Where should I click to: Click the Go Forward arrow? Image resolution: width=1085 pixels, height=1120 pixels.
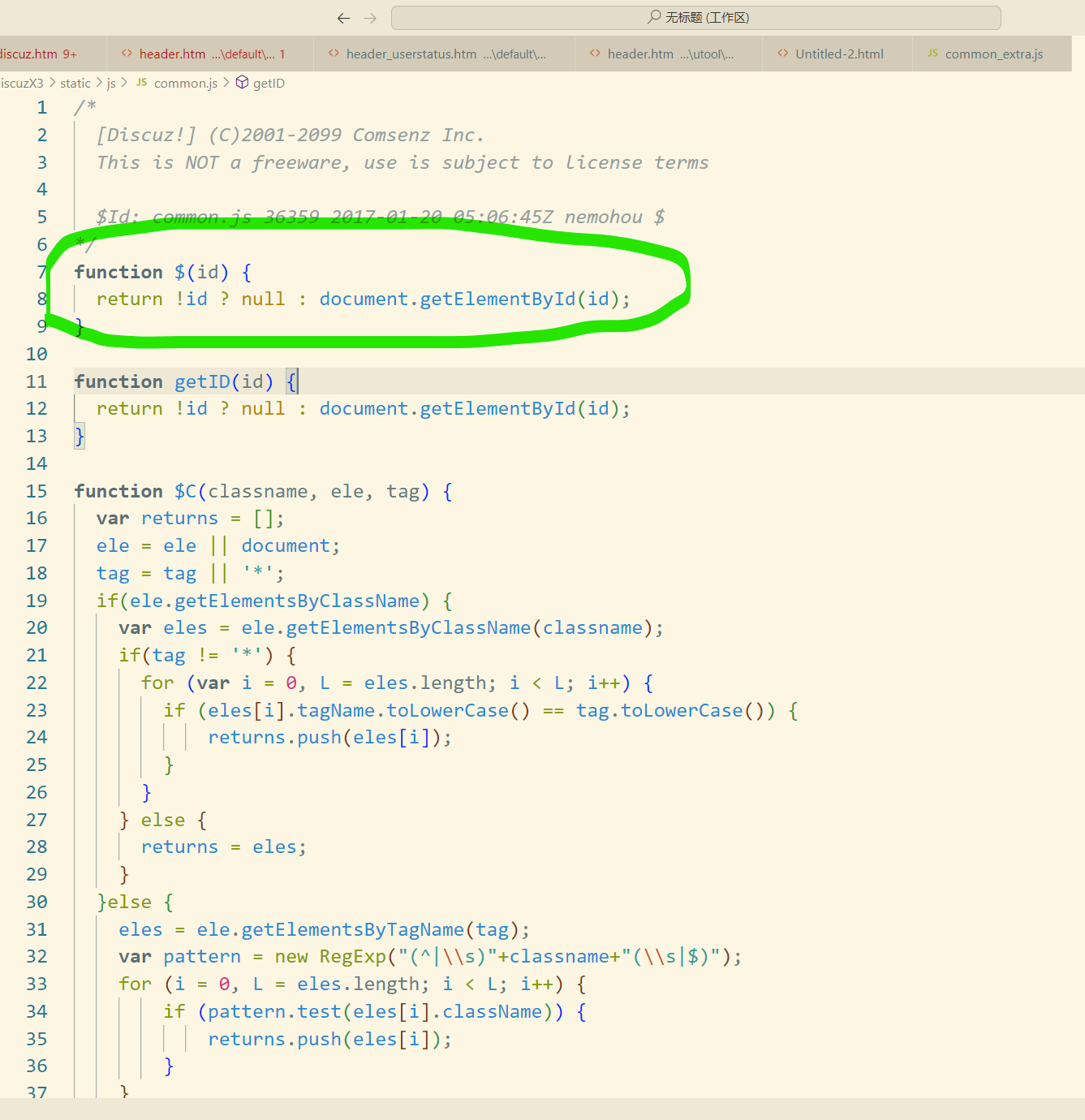pos(371,18)
